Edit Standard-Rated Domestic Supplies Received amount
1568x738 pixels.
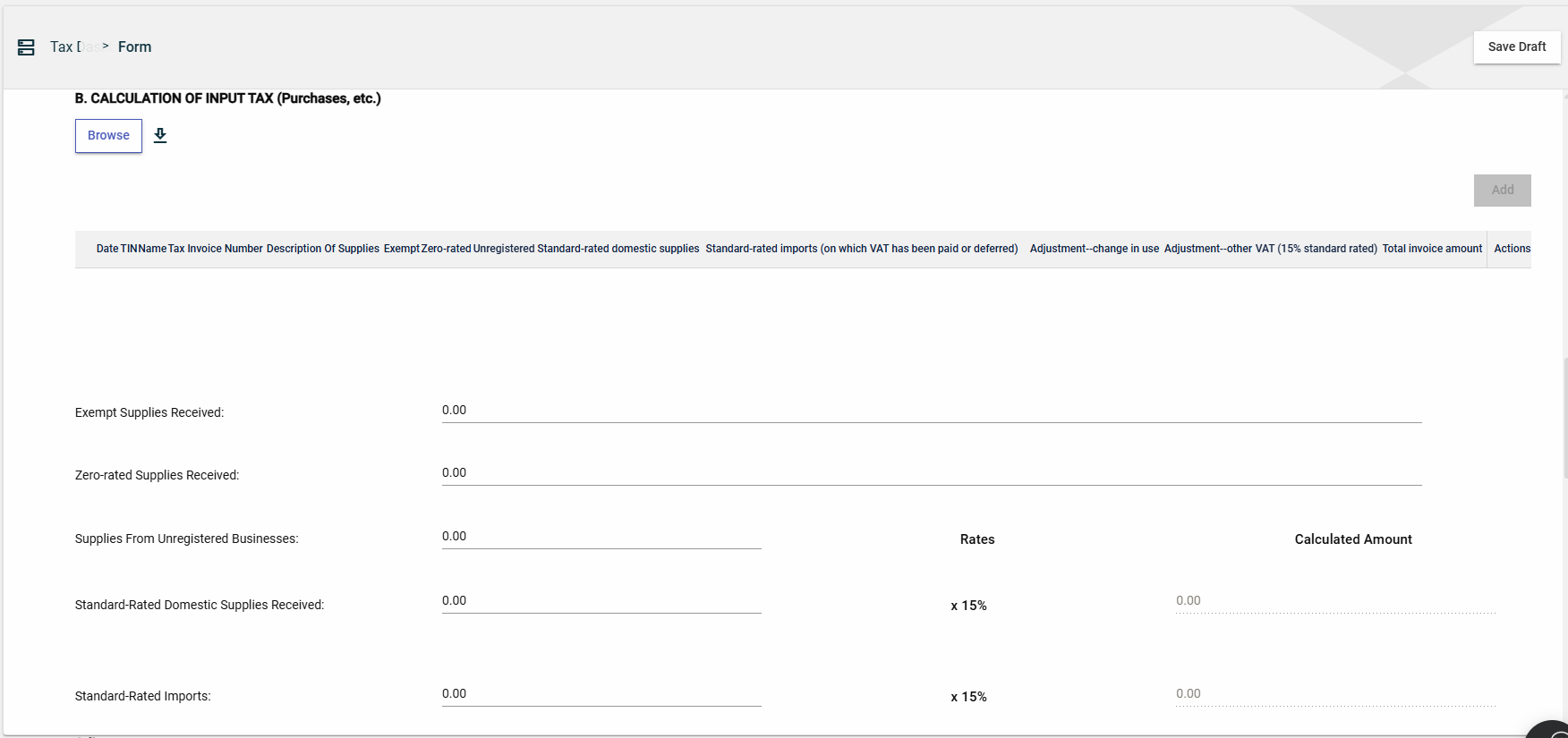pyautogui.click(x=601, y=601)
